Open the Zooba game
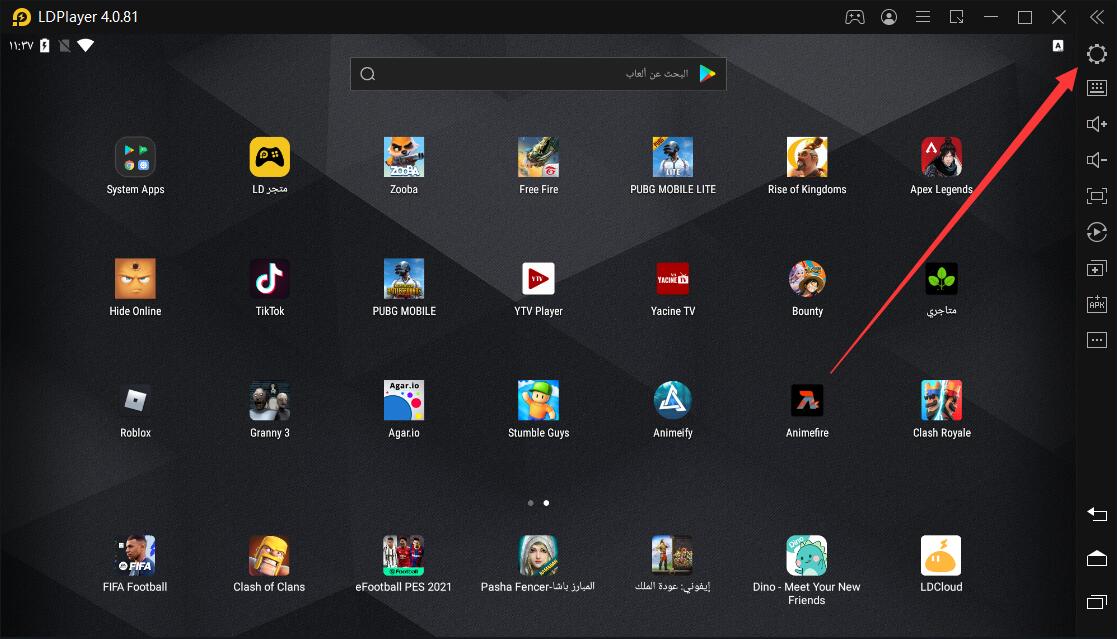Image resolution: width=1117 pixels, height=639 pixels. click(404, 157)
